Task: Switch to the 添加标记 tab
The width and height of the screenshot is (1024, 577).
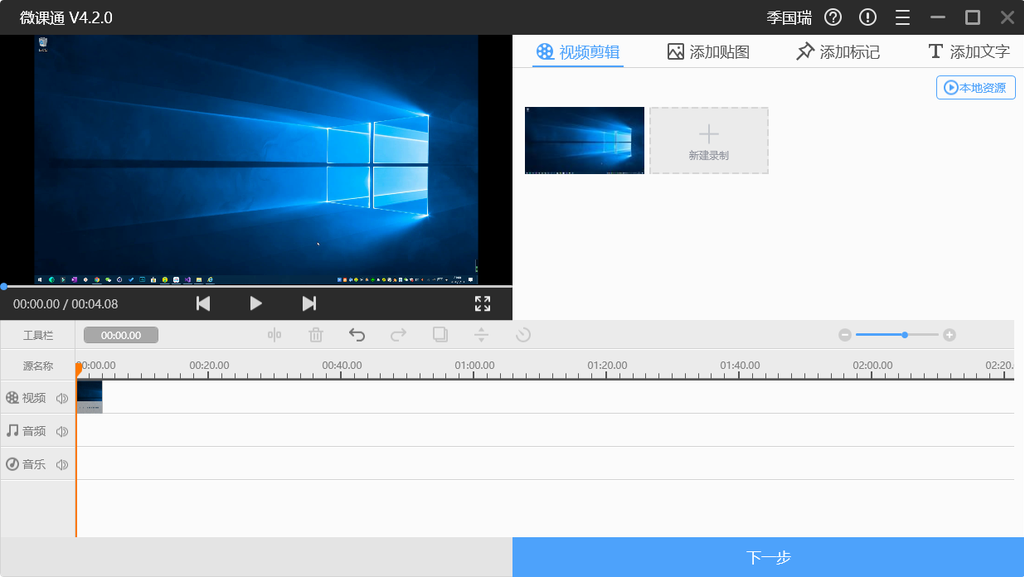Action: (x=838, y=52)
